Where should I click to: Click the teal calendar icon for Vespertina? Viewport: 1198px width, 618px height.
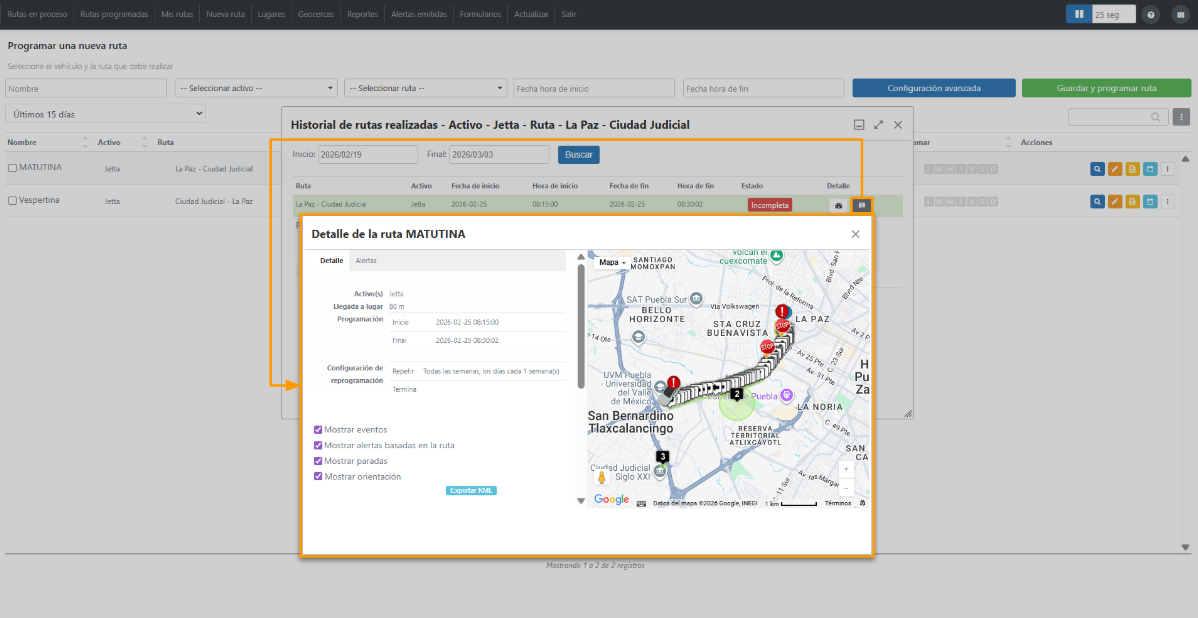1150,202
